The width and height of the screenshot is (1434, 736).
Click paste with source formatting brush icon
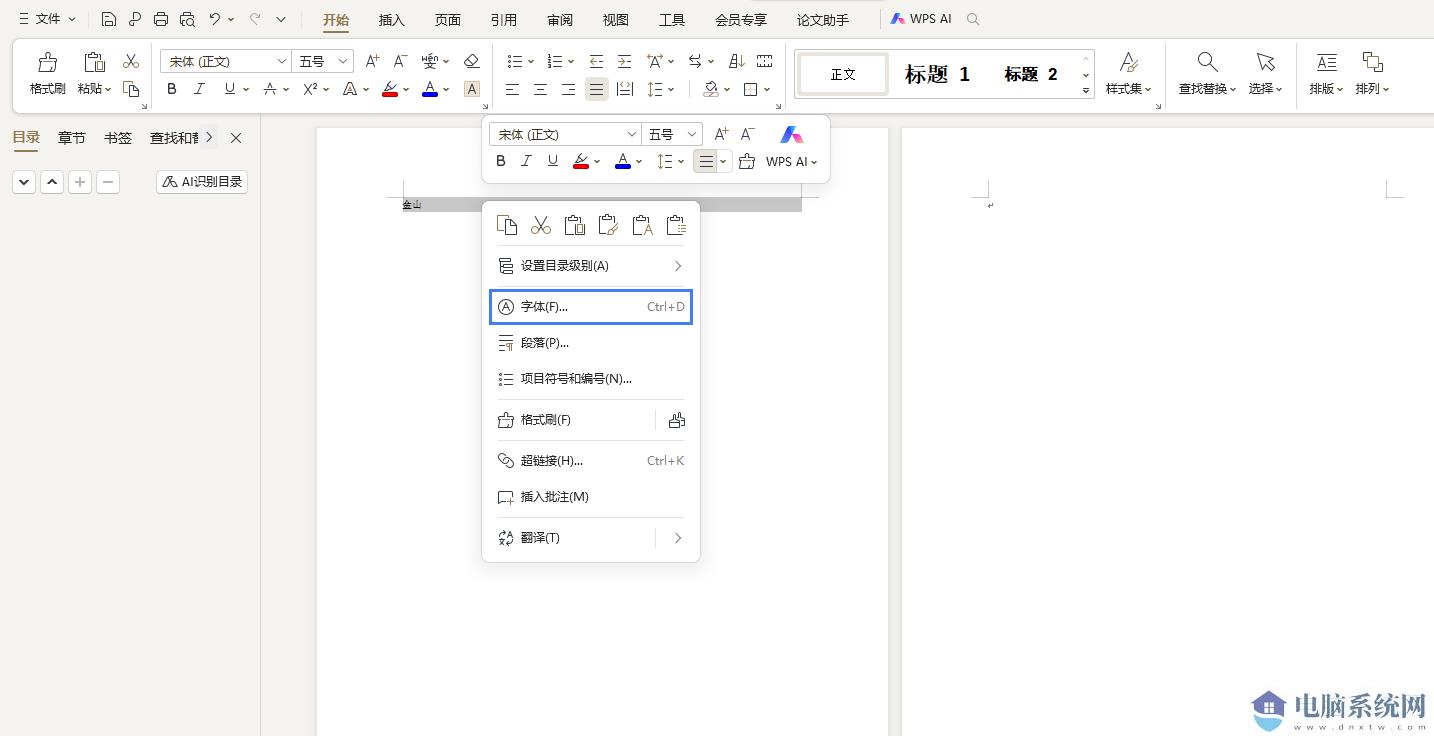[x=608, y=225]
